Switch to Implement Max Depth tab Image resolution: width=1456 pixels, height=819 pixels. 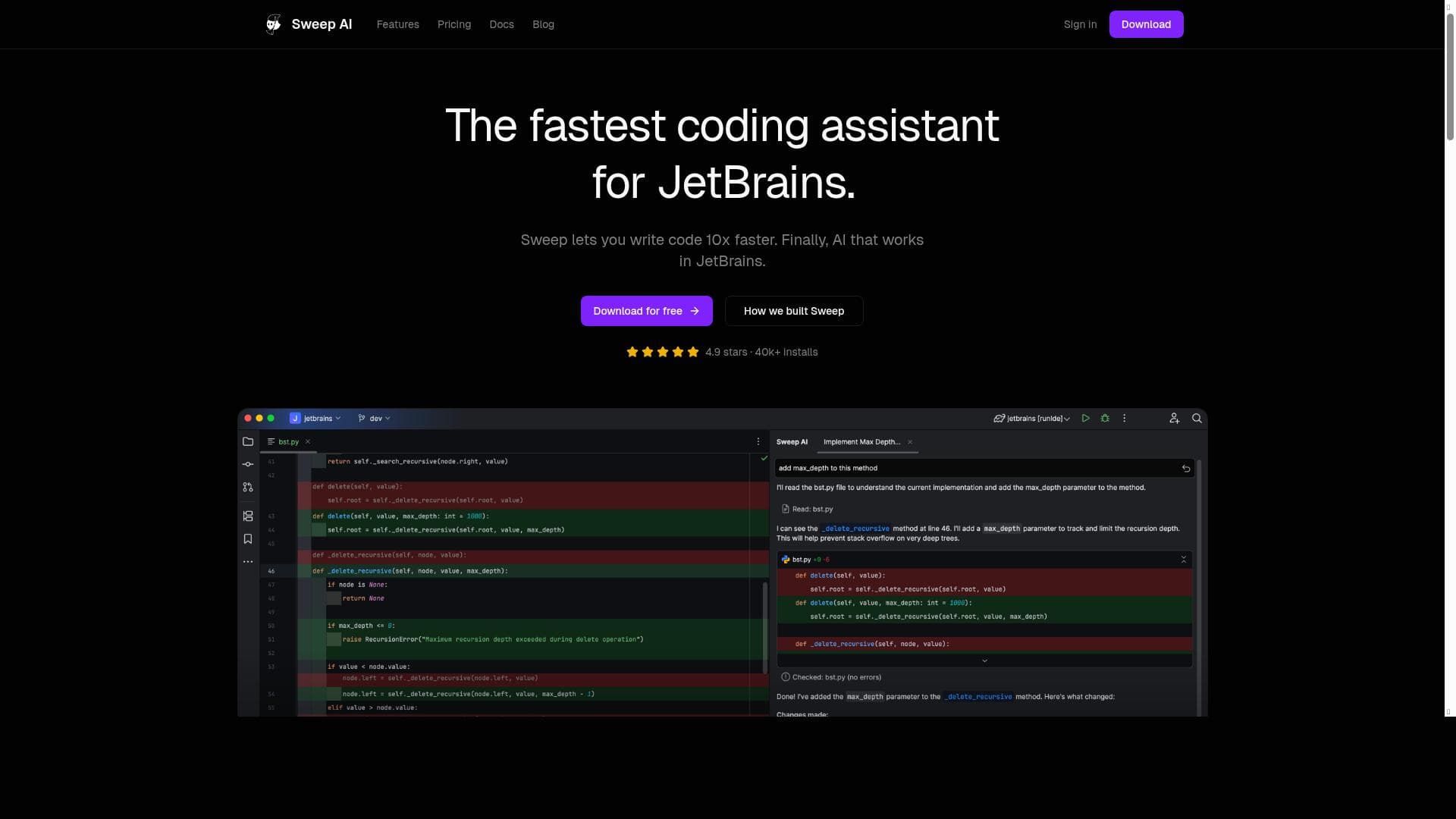[x=861, y=442]
